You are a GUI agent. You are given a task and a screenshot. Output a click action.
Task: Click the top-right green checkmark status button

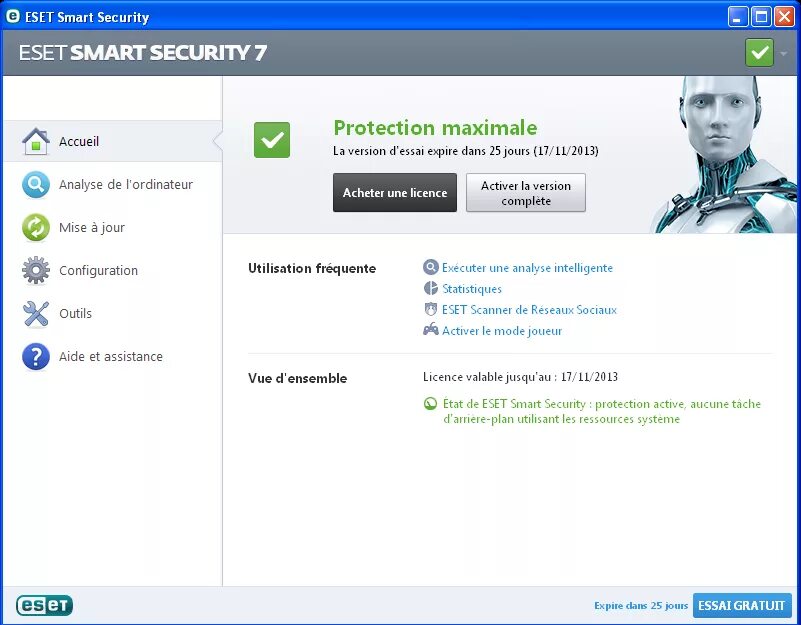coord(759,53)
